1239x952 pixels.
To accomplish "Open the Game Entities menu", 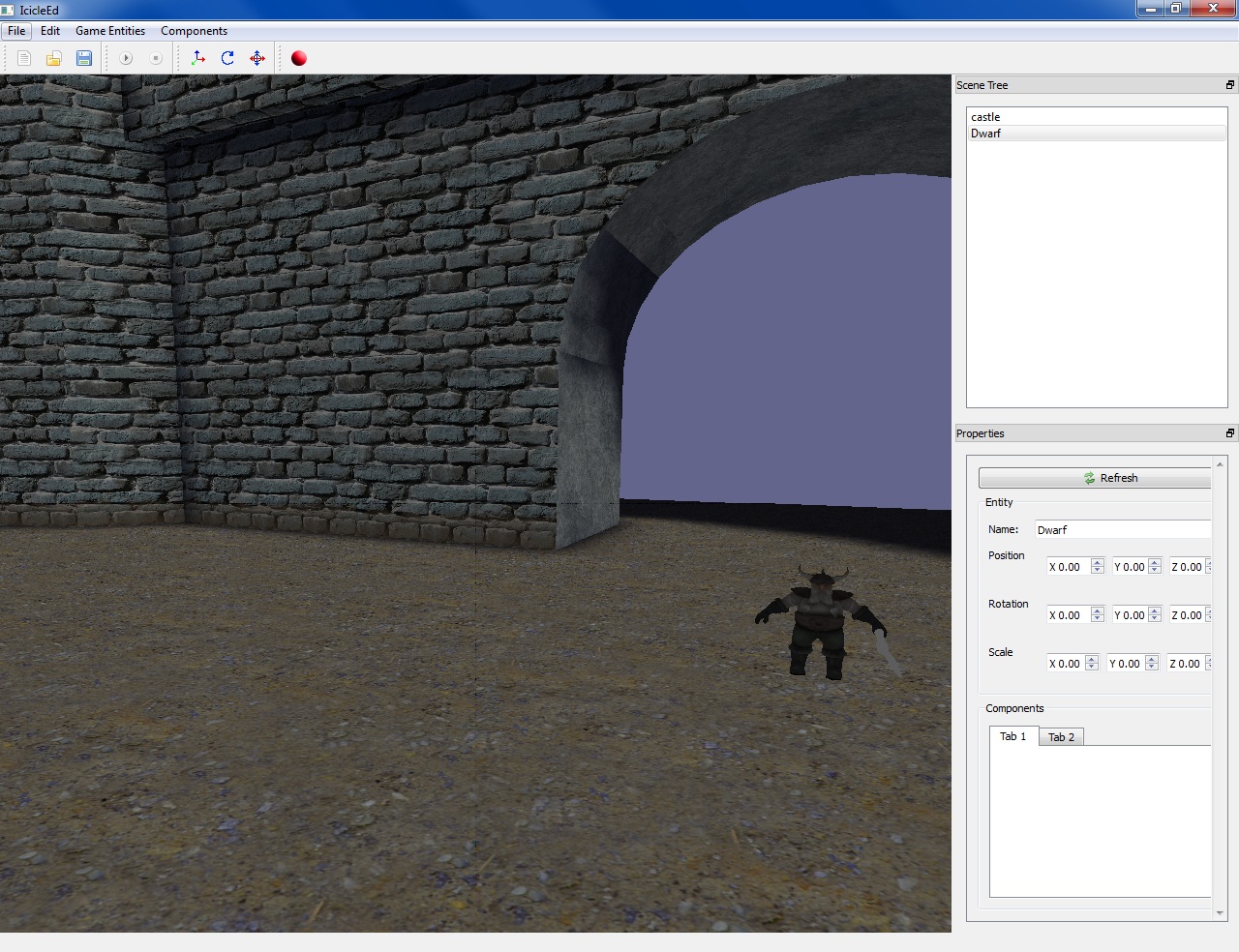I will [109, 30].
